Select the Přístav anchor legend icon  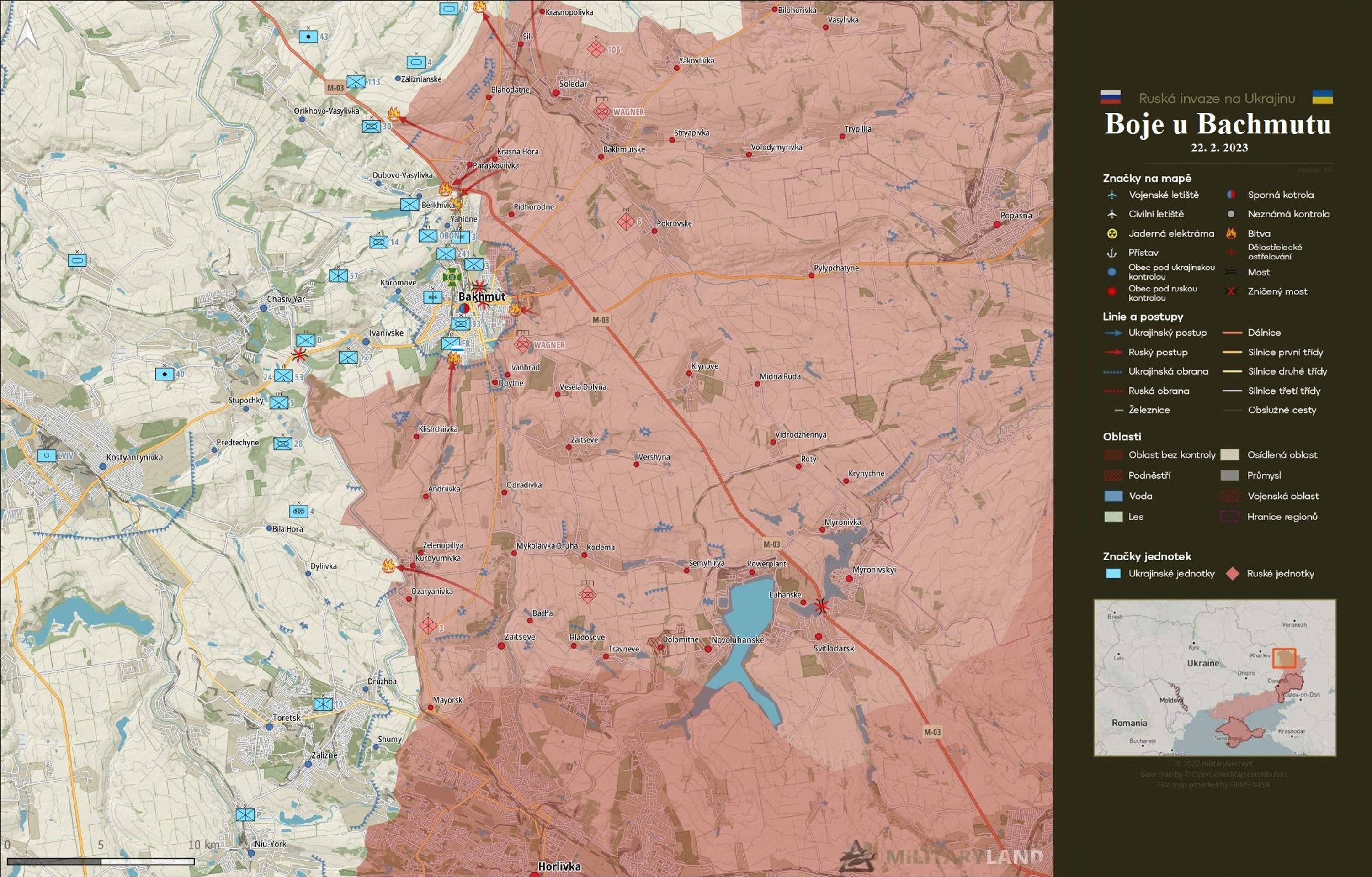pos(1111,253)
